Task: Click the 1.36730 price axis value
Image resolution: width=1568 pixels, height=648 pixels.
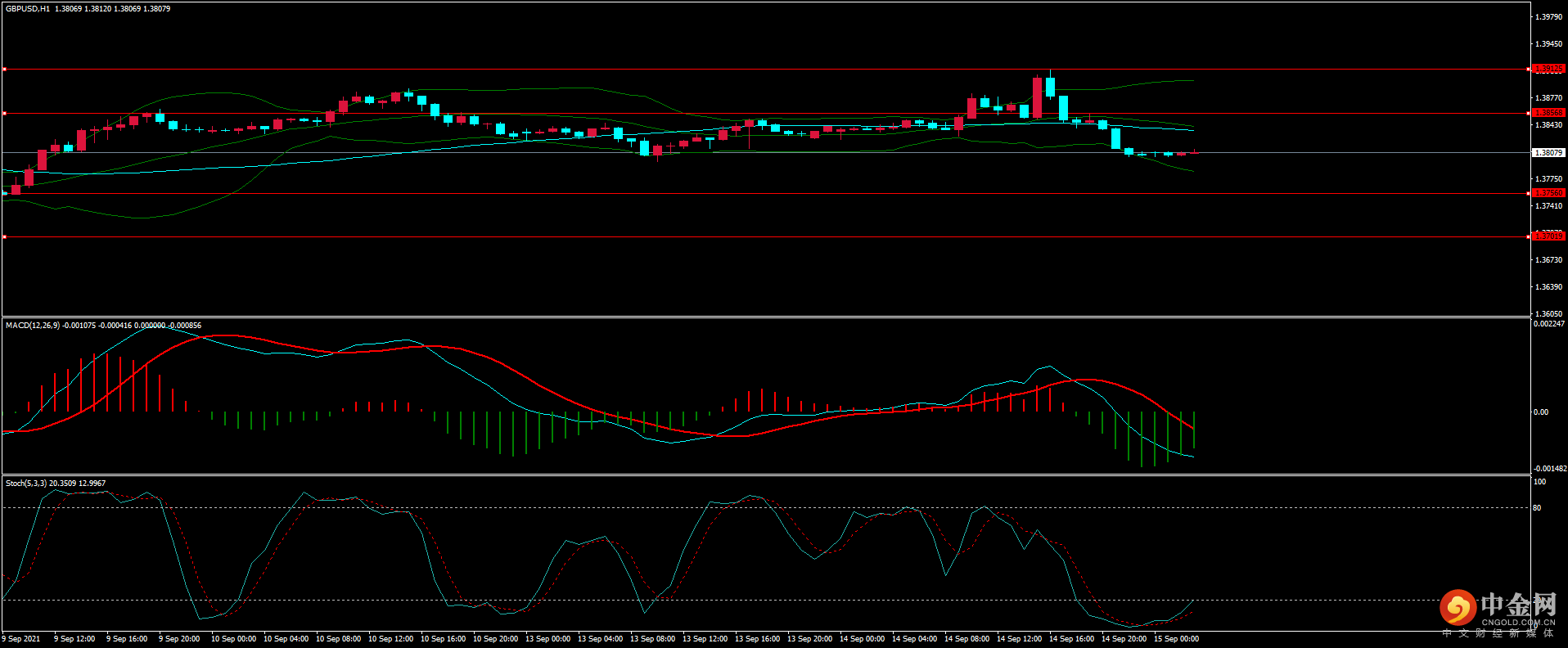Action: point(1548,260)
